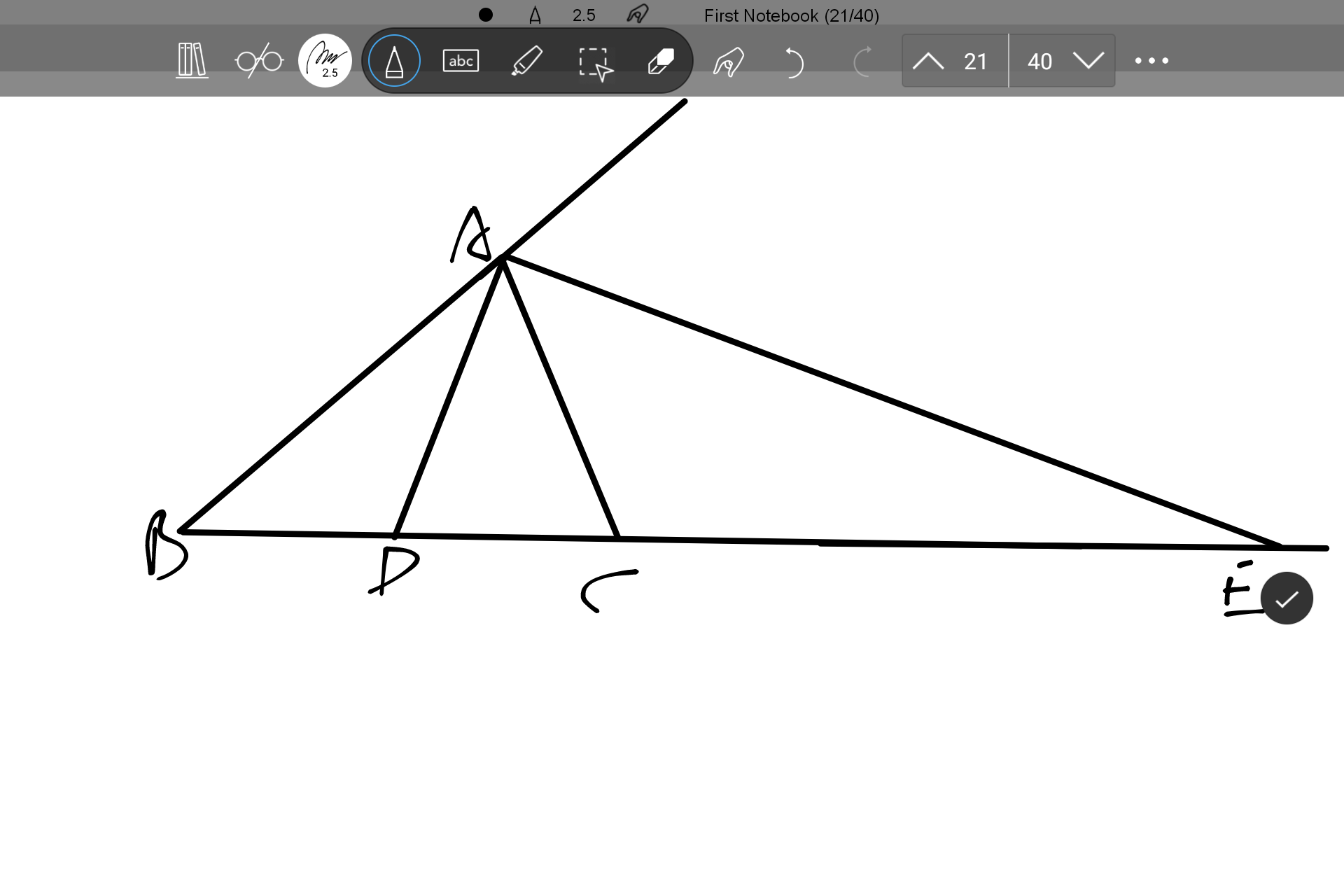Confirm with the round checkmark button

(1287, 598)
